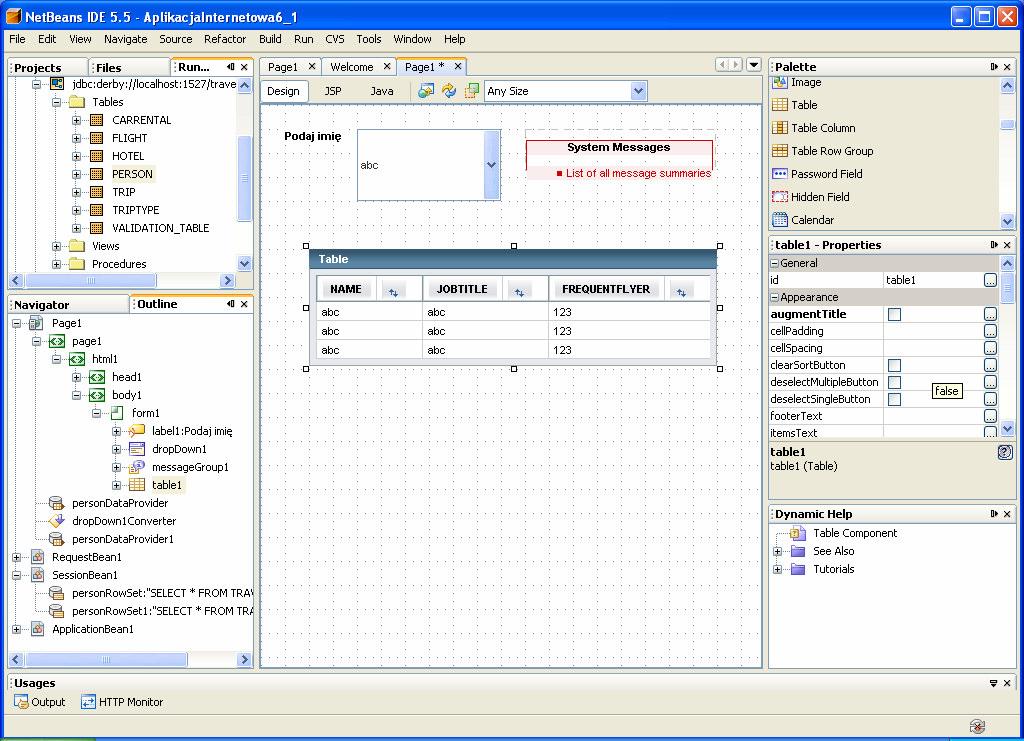Screen dimensions: 1024x741
Task: Click the Preview in Browser toolbar icon
Action: [x=426, y=91]
